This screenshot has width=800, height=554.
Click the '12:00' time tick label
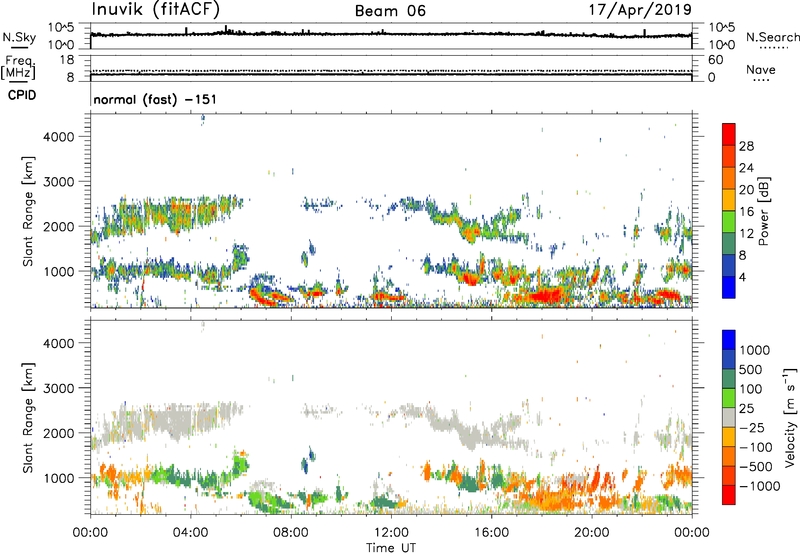click(391, 533)
